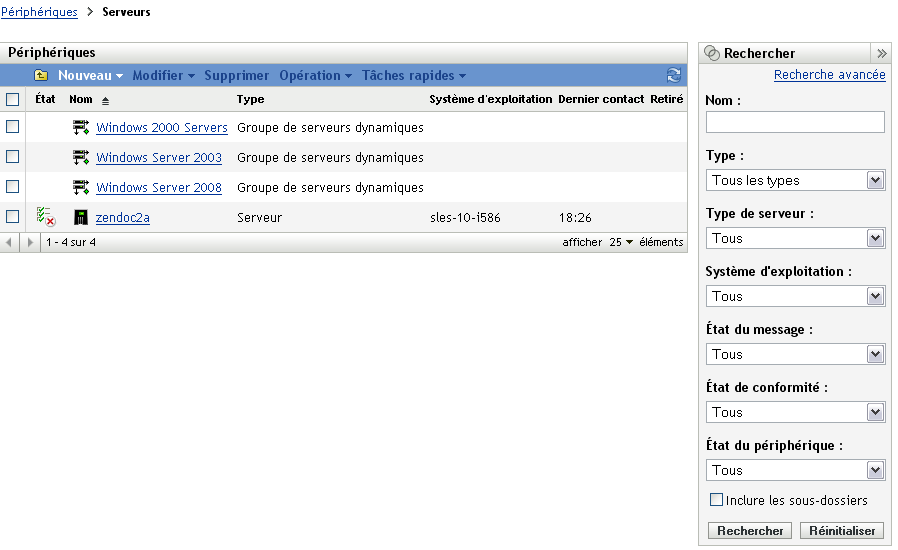This screenshot has height=550, width=898.
Task: Open the Nouveau menu
Action: (90, 76)
